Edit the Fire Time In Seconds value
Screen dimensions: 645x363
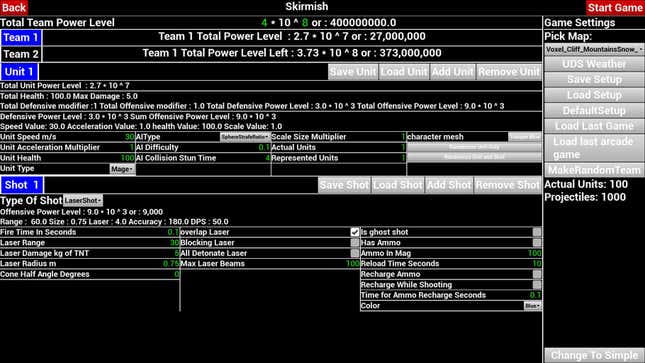173,232
